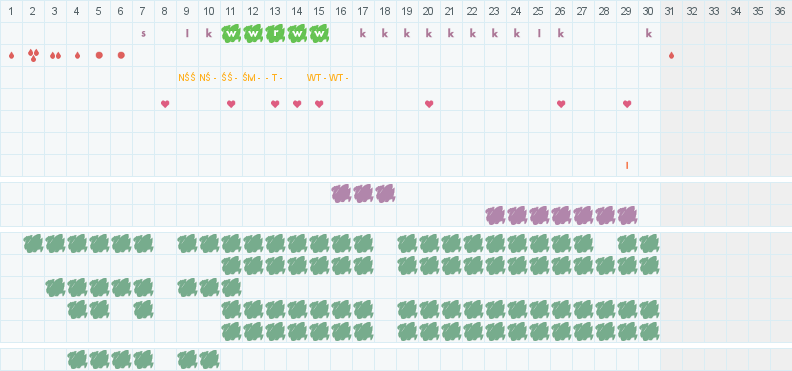Image resolution: width=792 pixels, height=371 pixels.
Task: Select the purple 'l' mark on day 25
Action: (x=539, y=33)
